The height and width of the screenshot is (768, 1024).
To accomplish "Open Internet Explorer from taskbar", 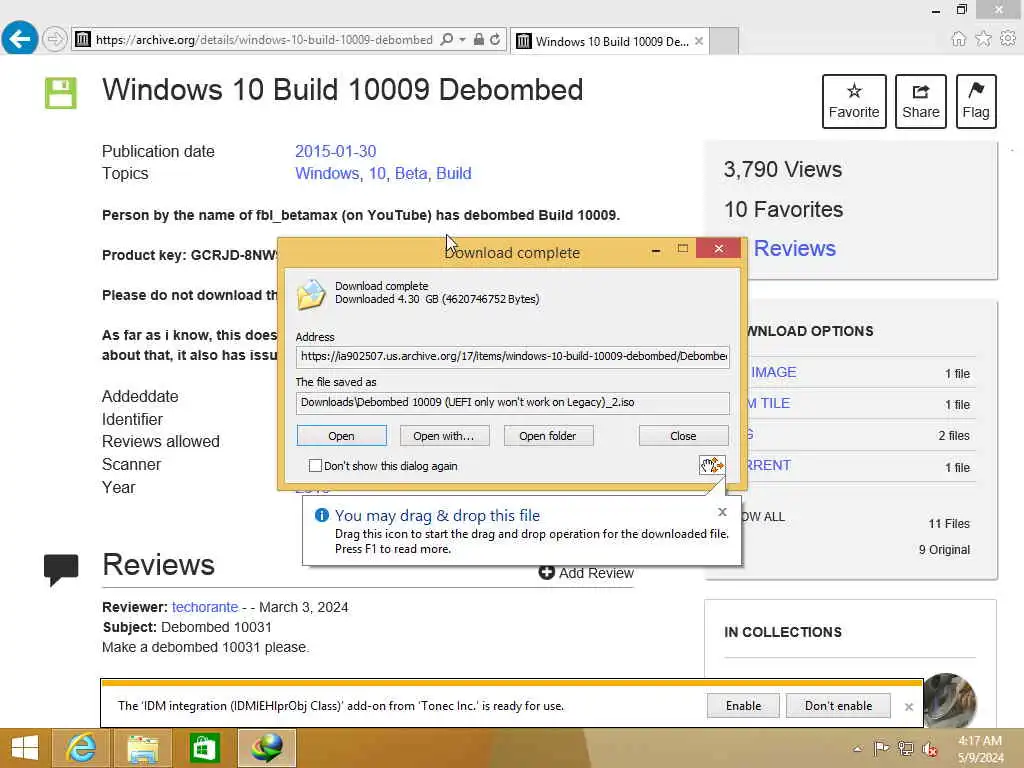I will click(x=80, y=748).
